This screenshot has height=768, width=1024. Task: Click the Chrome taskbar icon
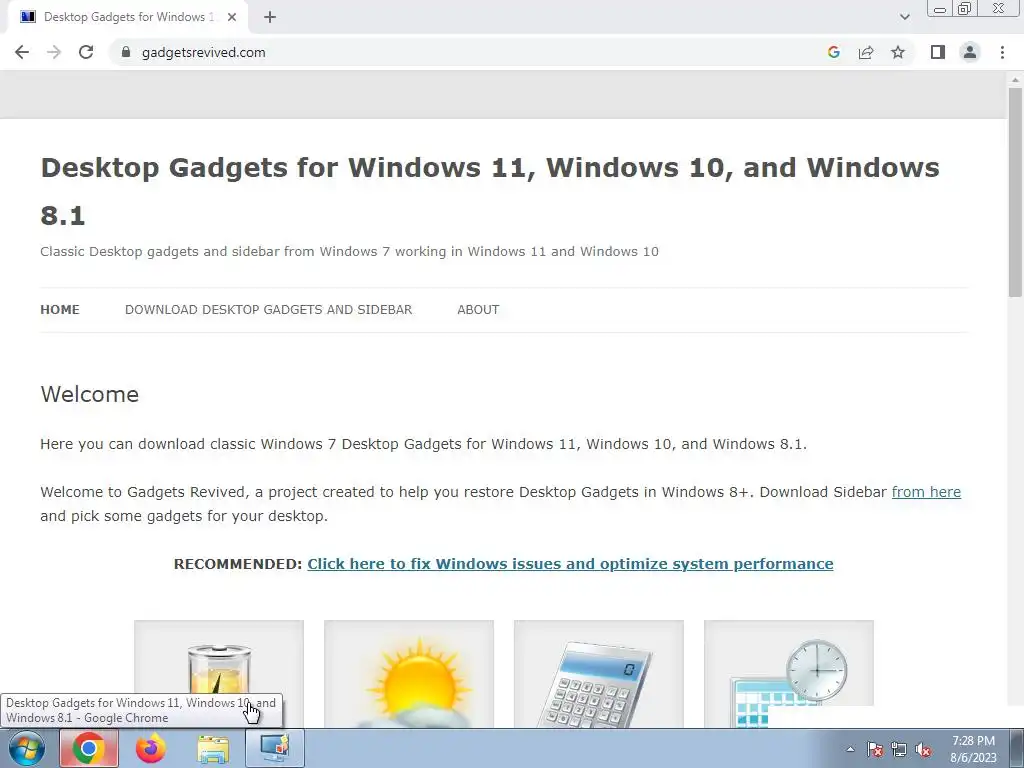point(89,748)
